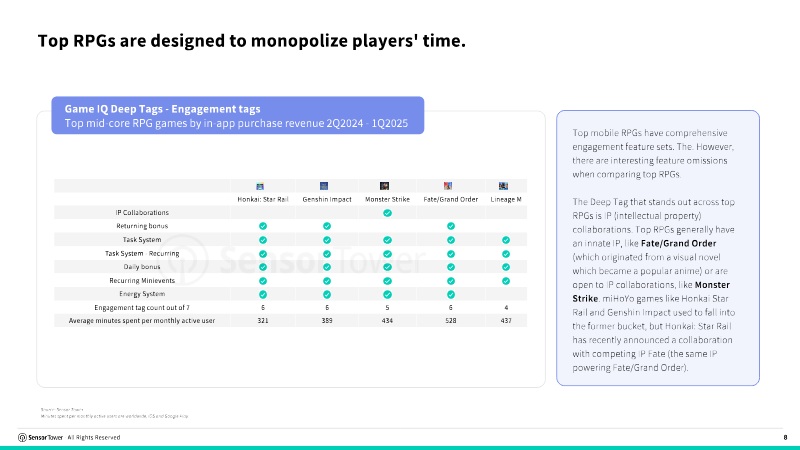Click Monster Strike's IP Collaborations checkmark
Screen dimensions: 800x450
[386, 213]
